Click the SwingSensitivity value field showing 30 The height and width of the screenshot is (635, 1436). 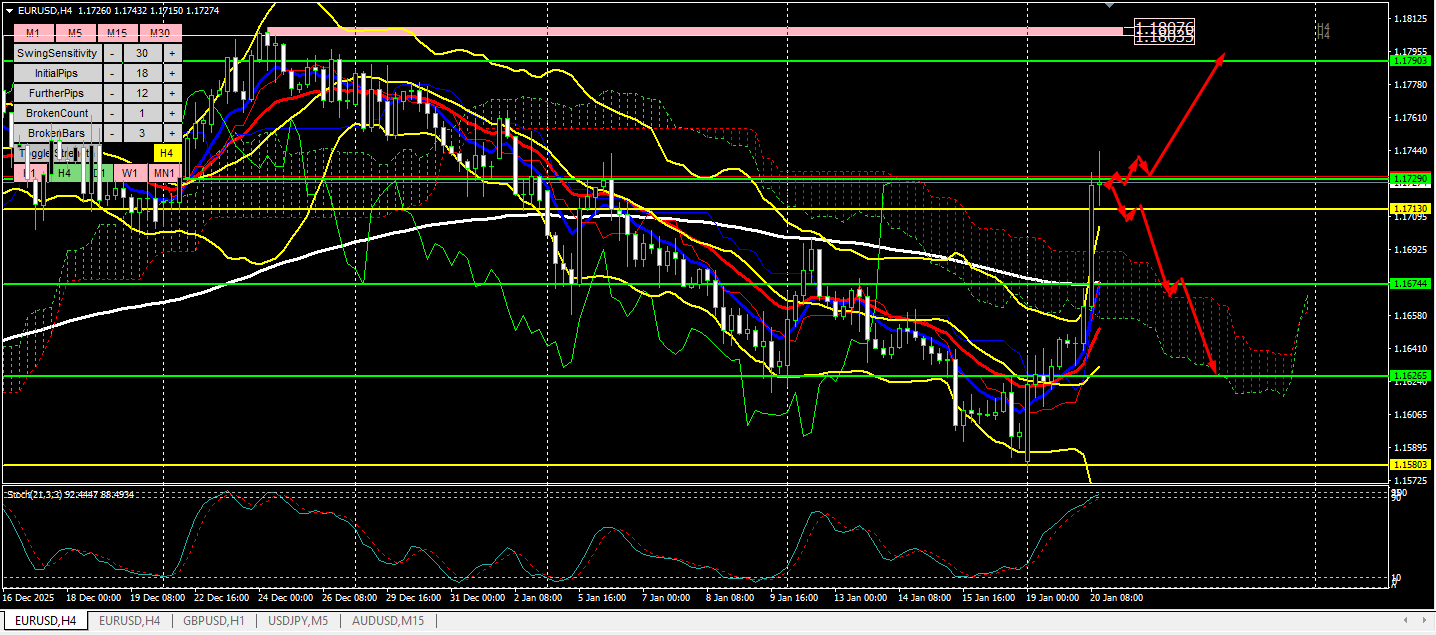[x=142, y=53]
